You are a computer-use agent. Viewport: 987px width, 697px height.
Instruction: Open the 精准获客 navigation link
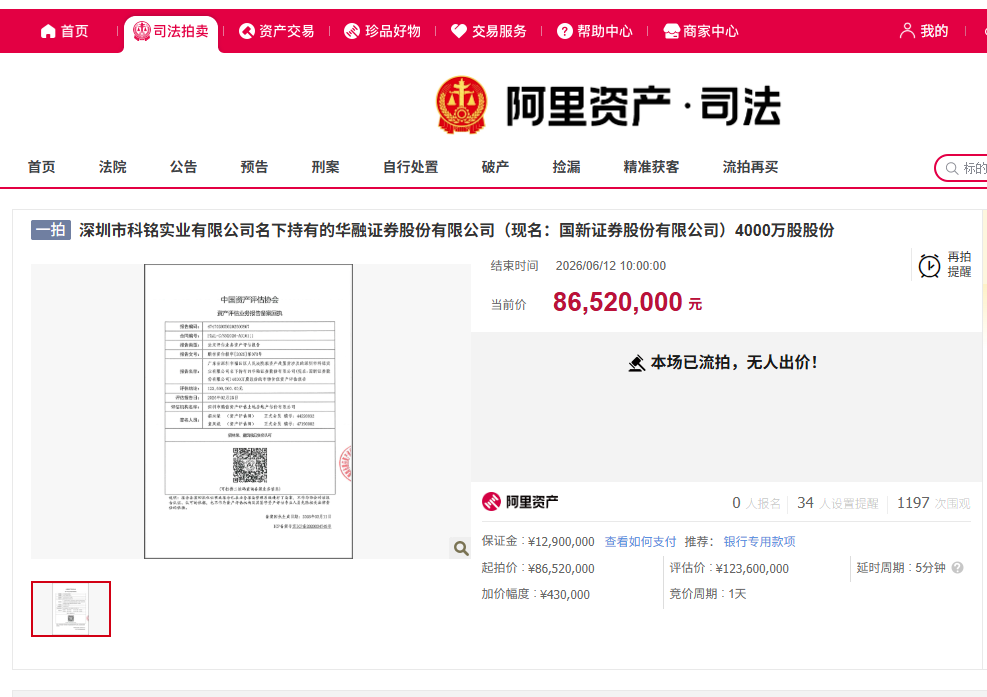coord(651,167)
